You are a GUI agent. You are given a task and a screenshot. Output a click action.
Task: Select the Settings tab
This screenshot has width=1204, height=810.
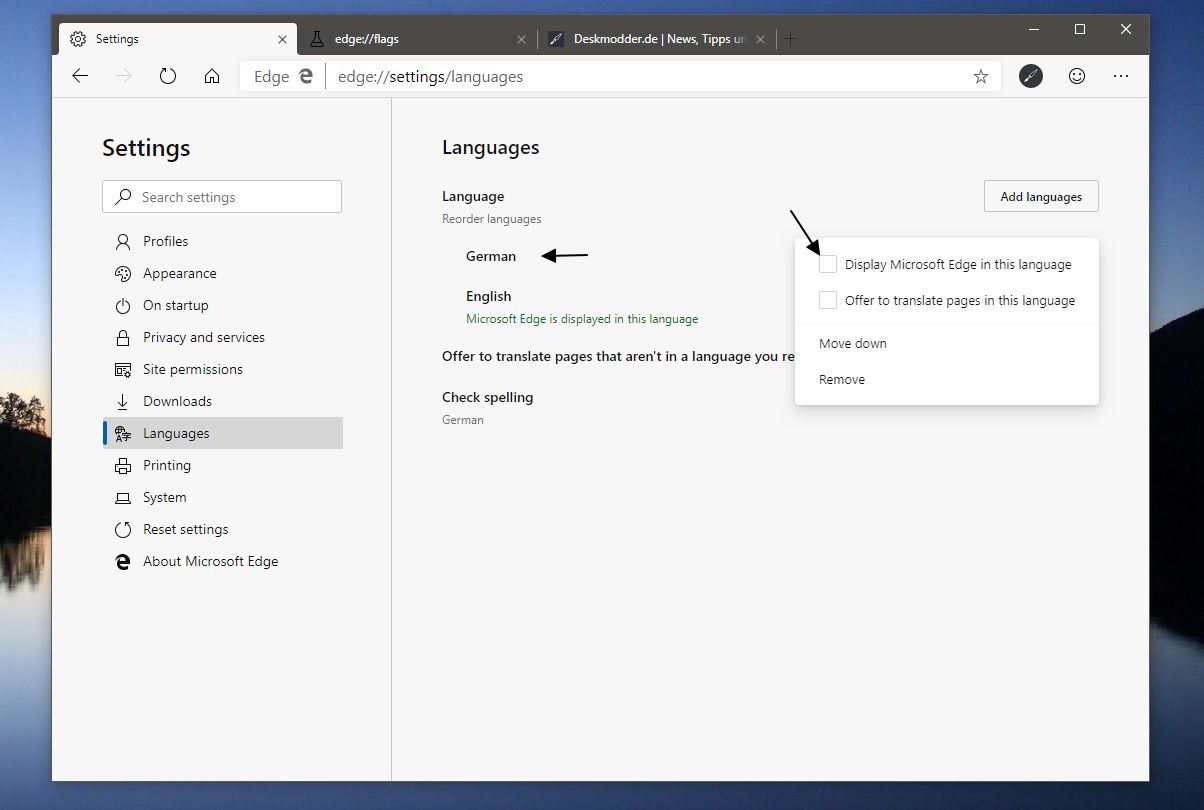pyautogui.click(x=178, y=39)
